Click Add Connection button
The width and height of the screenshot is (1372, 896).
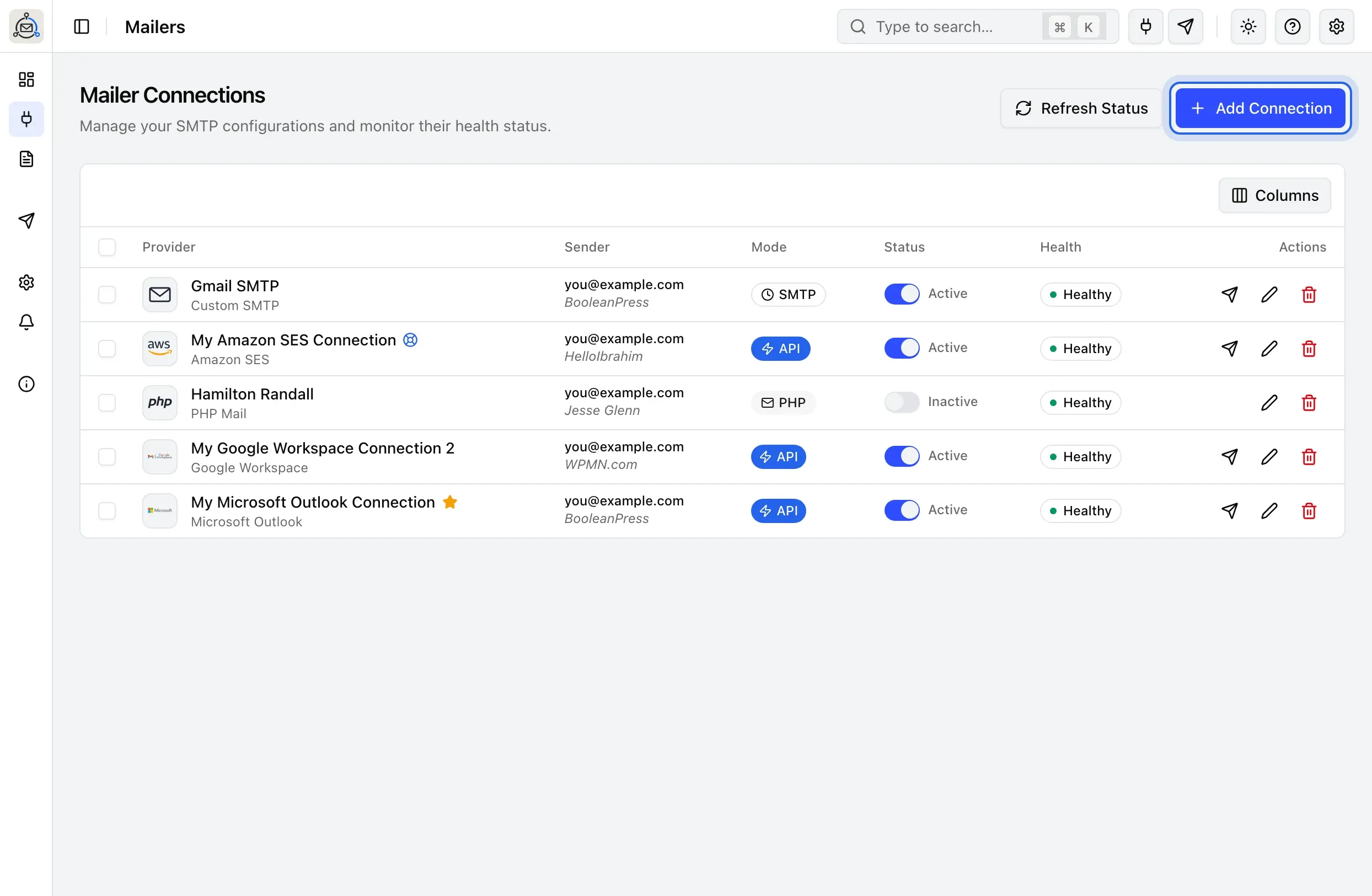click(1261, 108)
